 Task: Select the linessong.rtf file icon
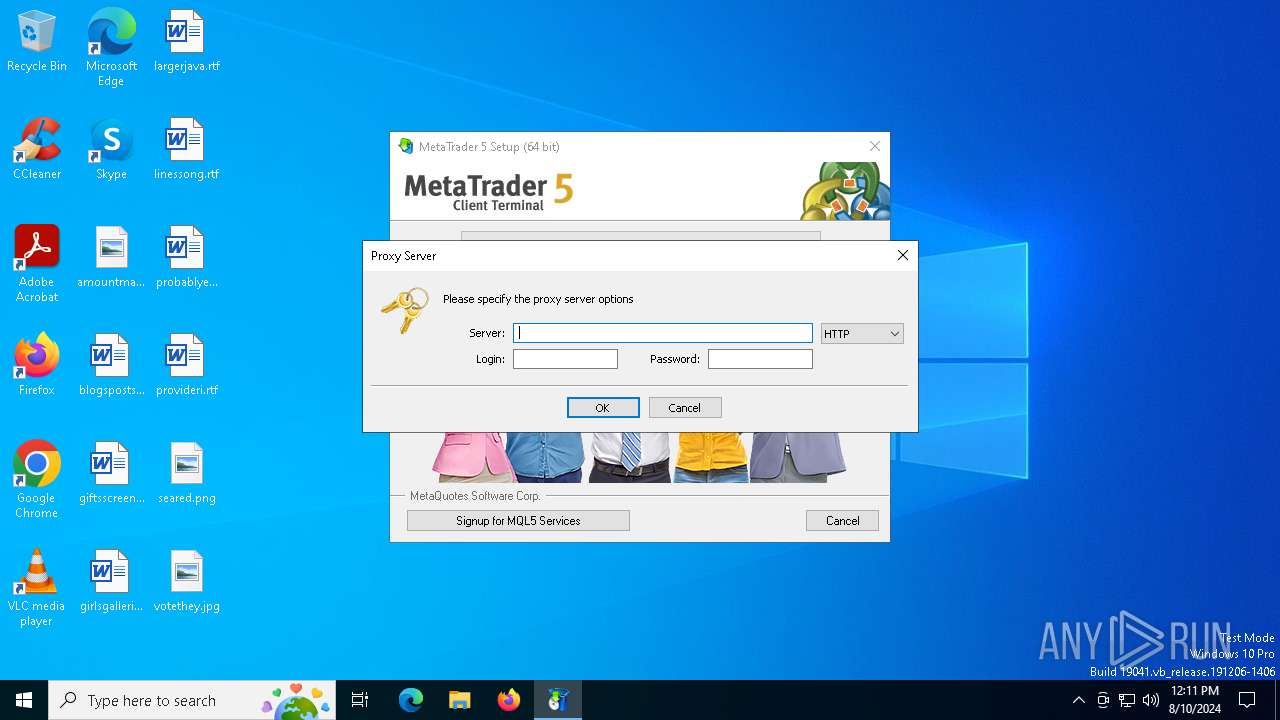coord(186,150)
